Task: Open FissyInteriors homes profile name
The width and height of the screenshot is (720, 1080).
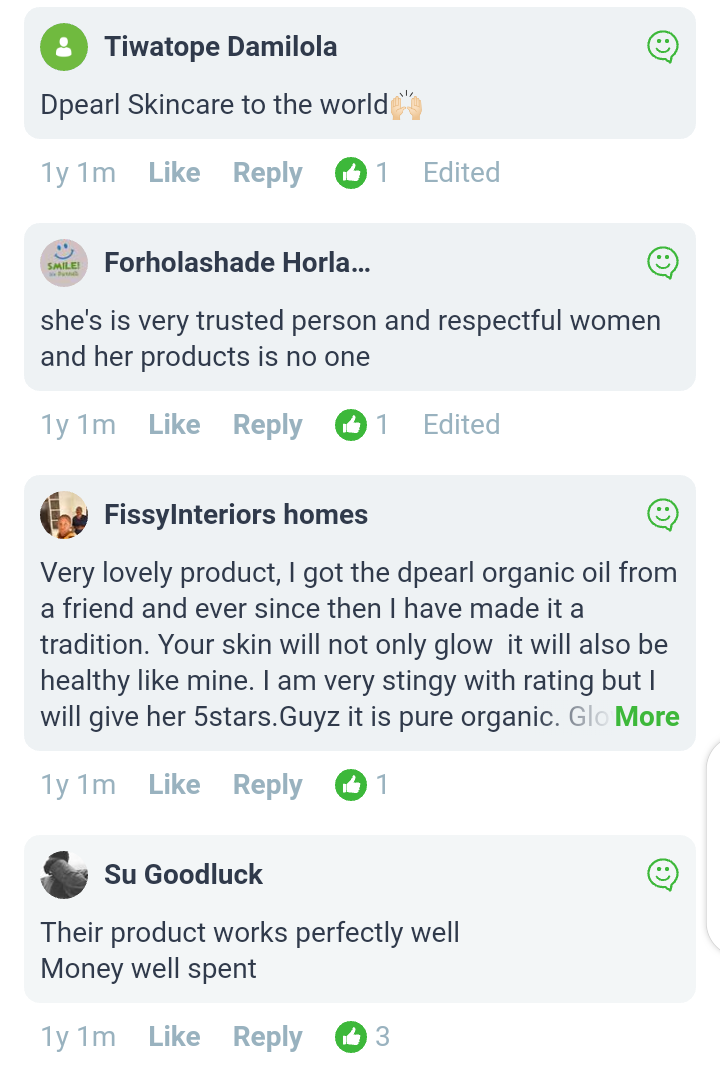Action: tap(236, 514)
